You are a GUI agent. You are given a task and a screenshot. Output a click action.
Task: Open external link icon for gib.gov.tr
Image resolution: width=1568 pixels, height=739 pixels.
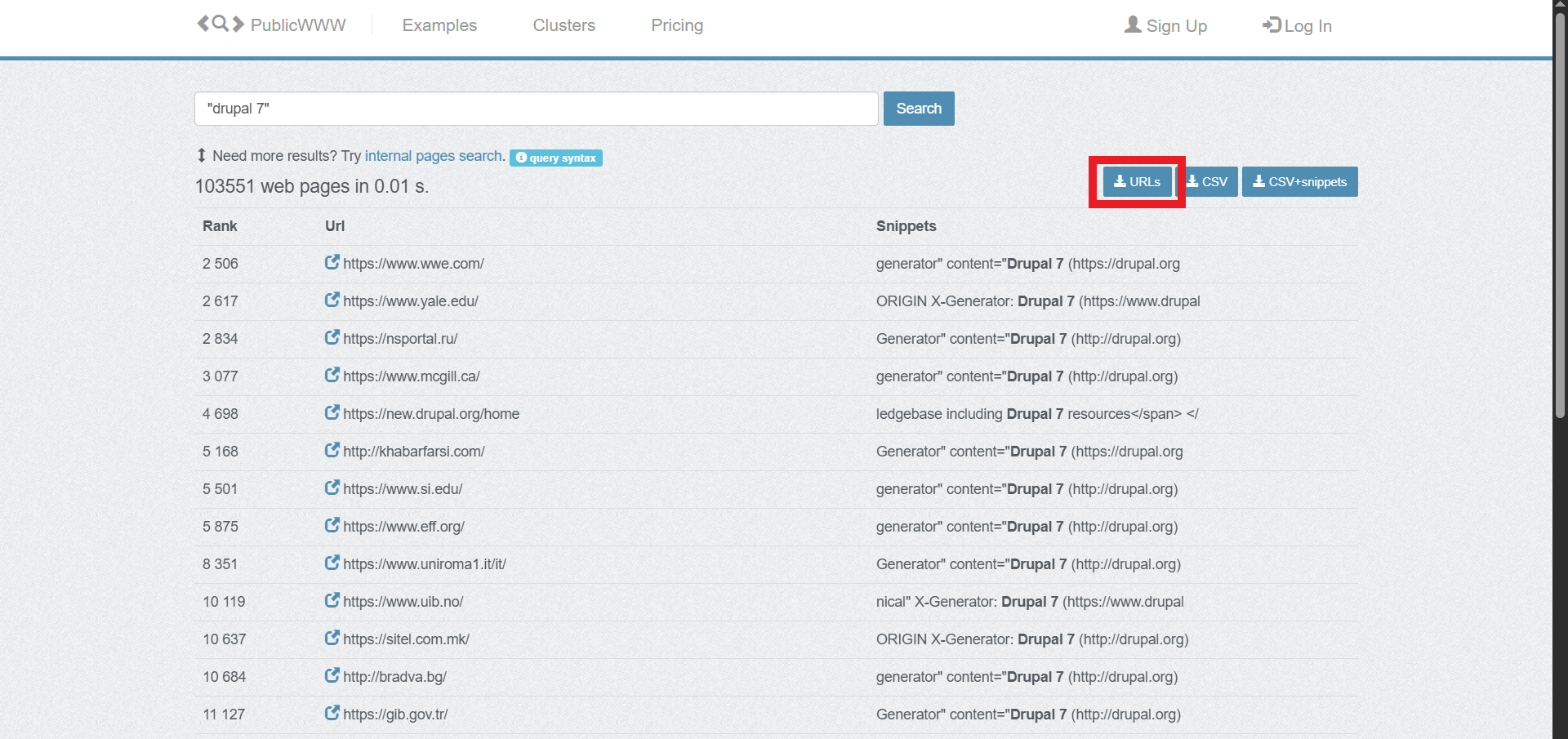tap(332, 713)
